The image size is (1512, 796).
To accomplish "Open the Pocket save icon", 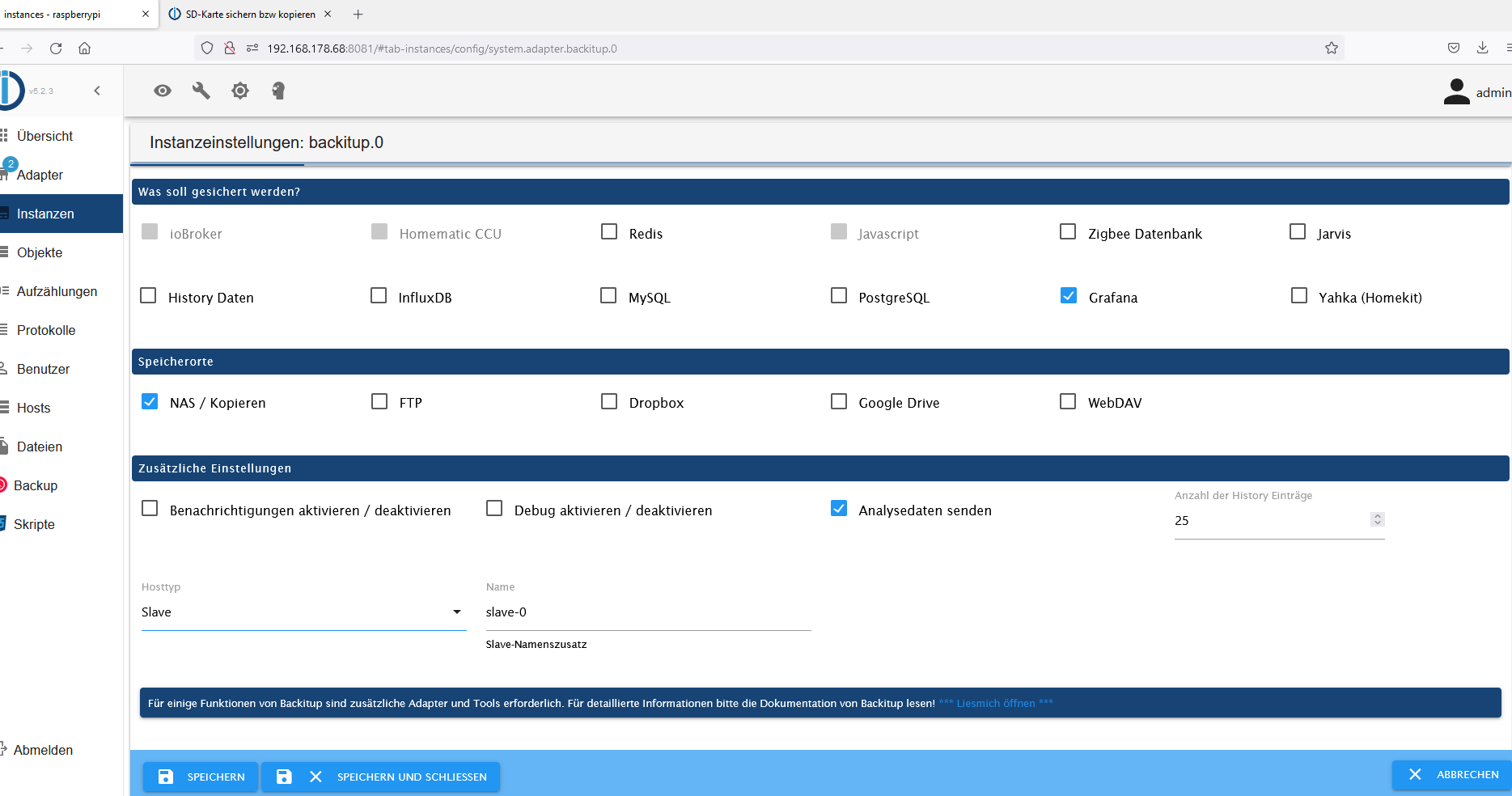I will pyautogui.click(x=1454, y=49).
